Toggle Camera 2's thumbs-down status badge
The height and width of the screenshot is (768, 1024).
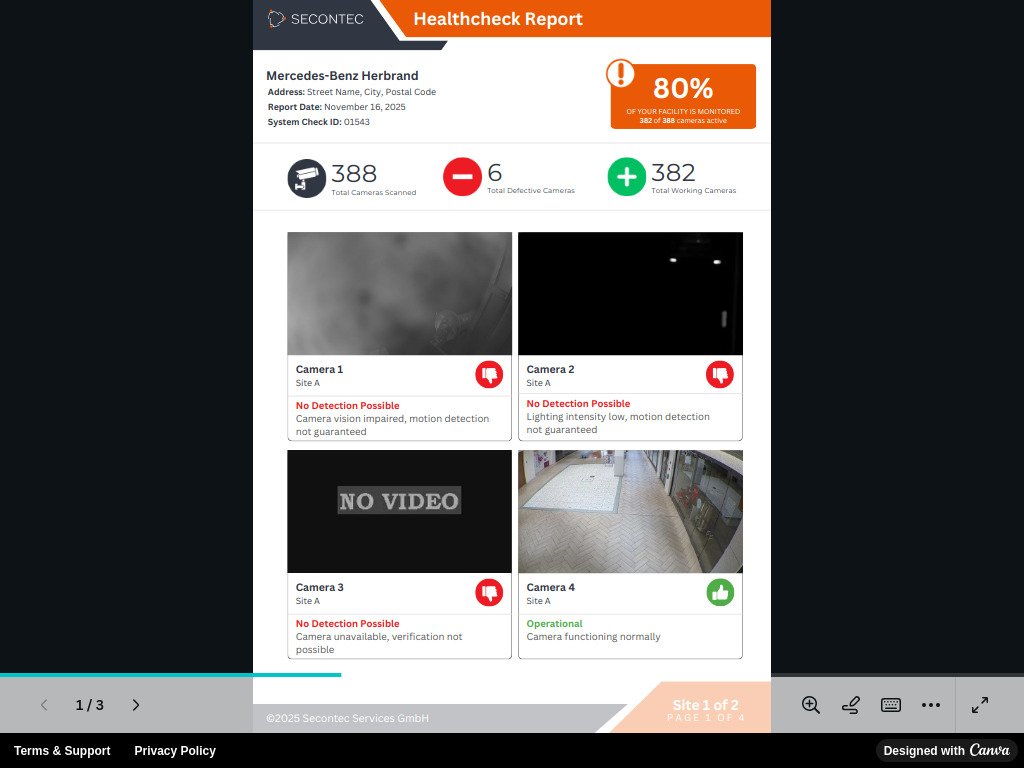click(720, 375)
